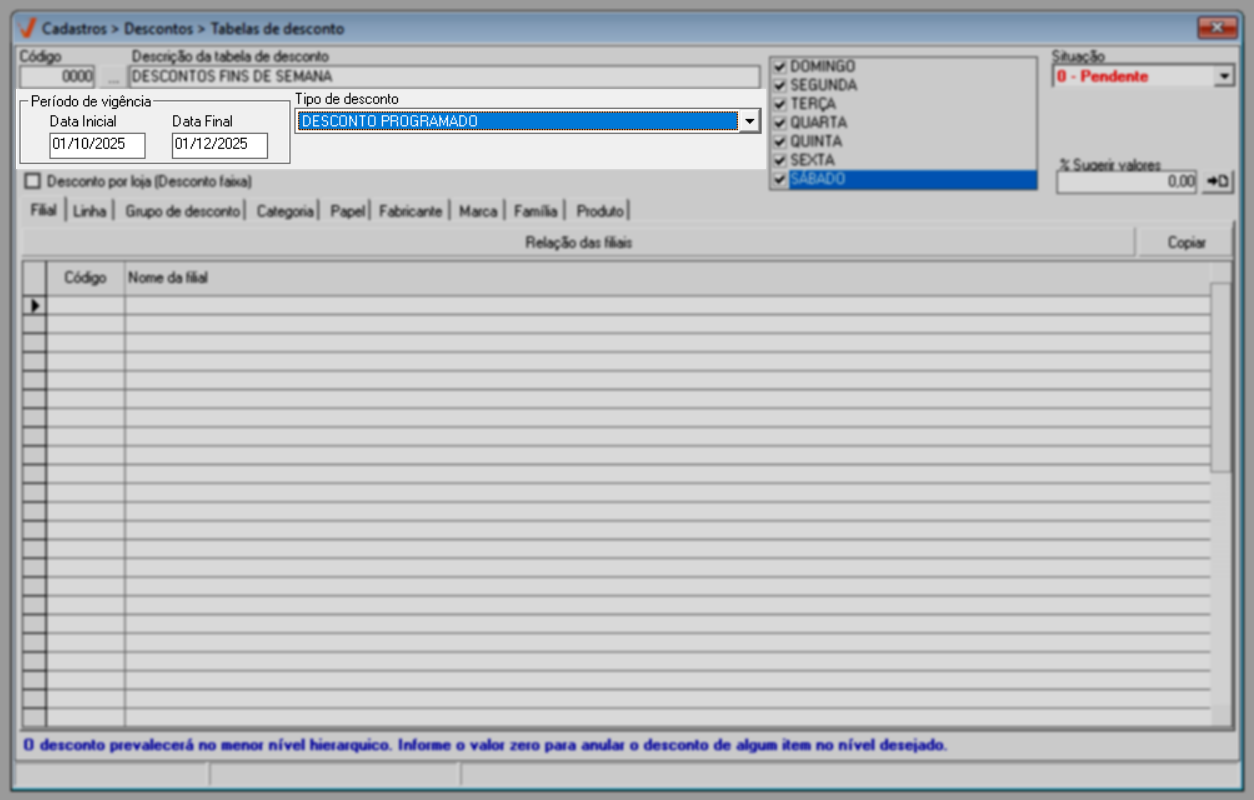This screenshot has height=800, width=1254.
Task: Select the first grid row marker arrow
Action: pos(34,305)
